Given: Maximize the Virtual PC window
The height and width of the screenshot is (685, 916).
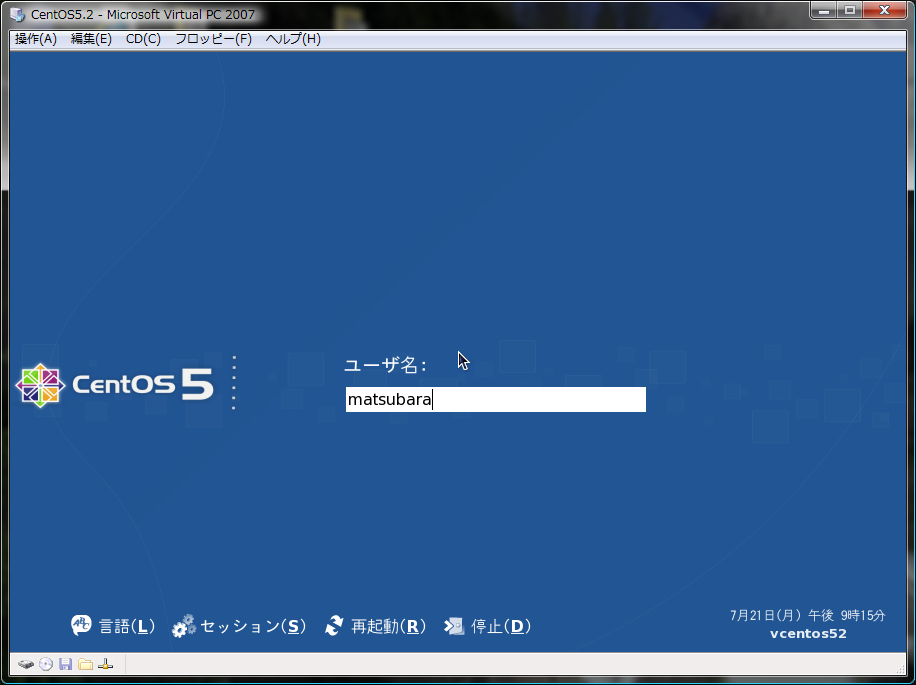Looking at the screenshot, I should (850, 11).
